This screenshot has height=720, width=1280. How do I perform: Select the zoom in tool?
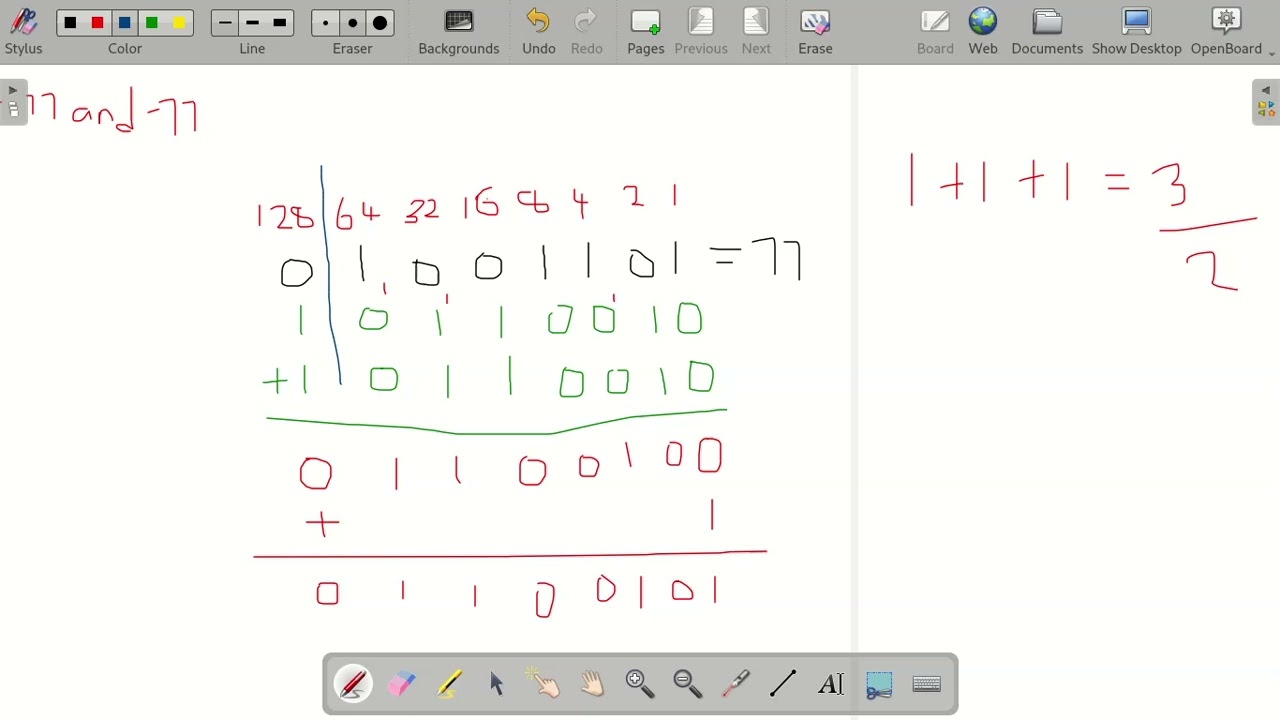click(640, 684)
